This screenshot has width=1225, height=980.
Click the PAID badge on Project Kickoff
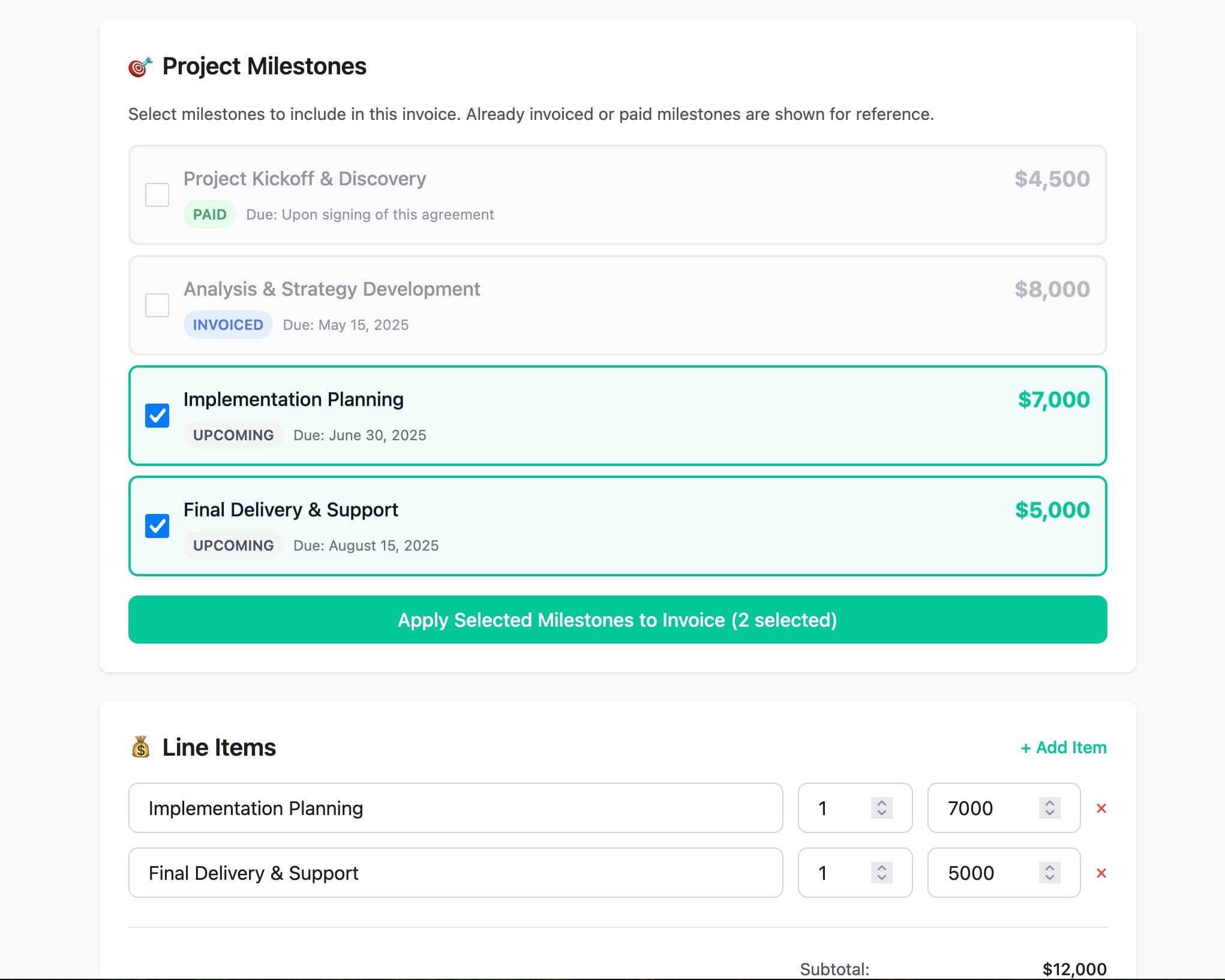pyautogui.click(x=209, y=214)
